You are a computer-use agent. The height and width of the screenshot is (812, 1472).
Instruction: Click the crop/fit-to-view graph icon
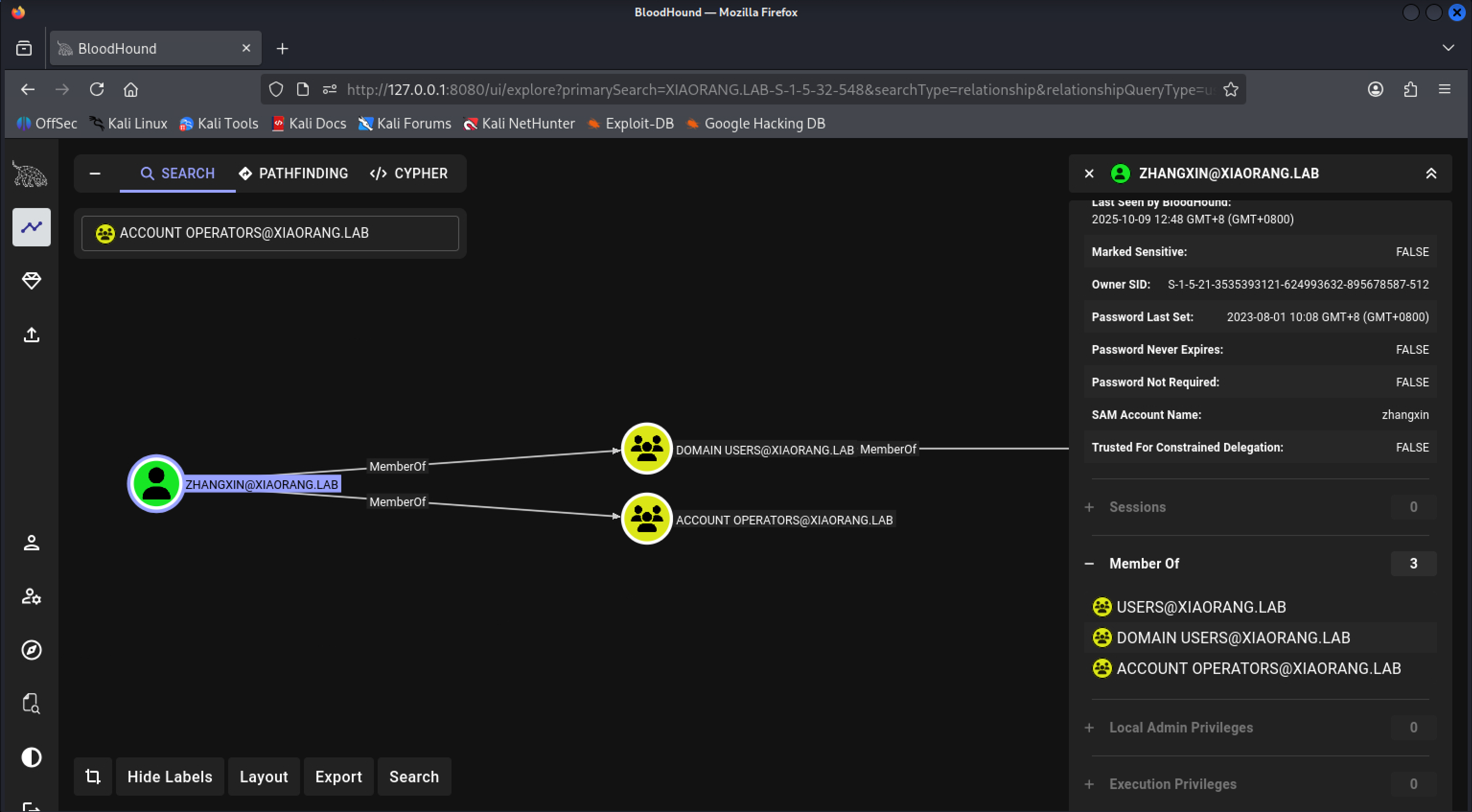coord(93,776)
